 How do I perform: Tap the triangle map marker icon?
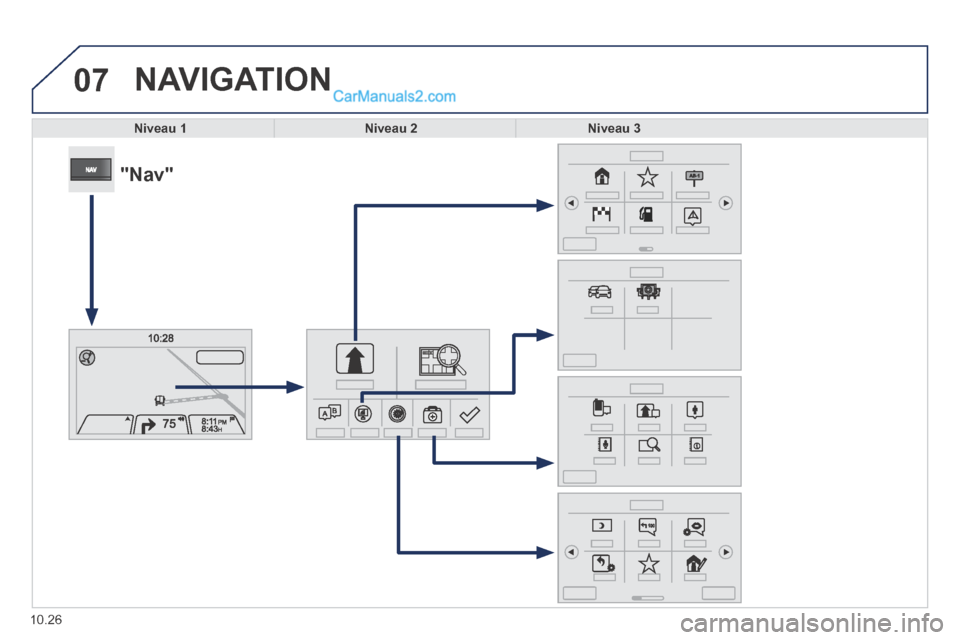click(693, 216)
